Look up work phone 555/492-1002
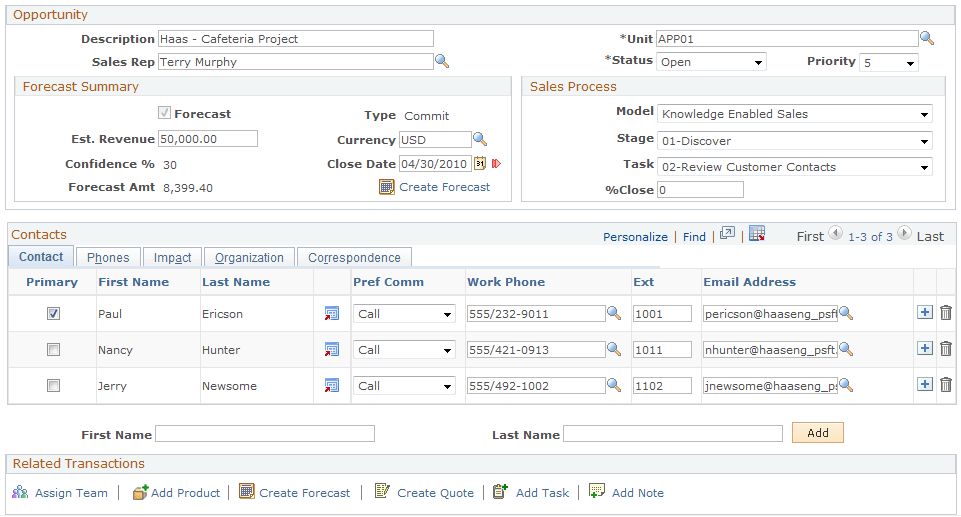The width and height of the screenshot is (961, 517). click(x=614, y=385)
